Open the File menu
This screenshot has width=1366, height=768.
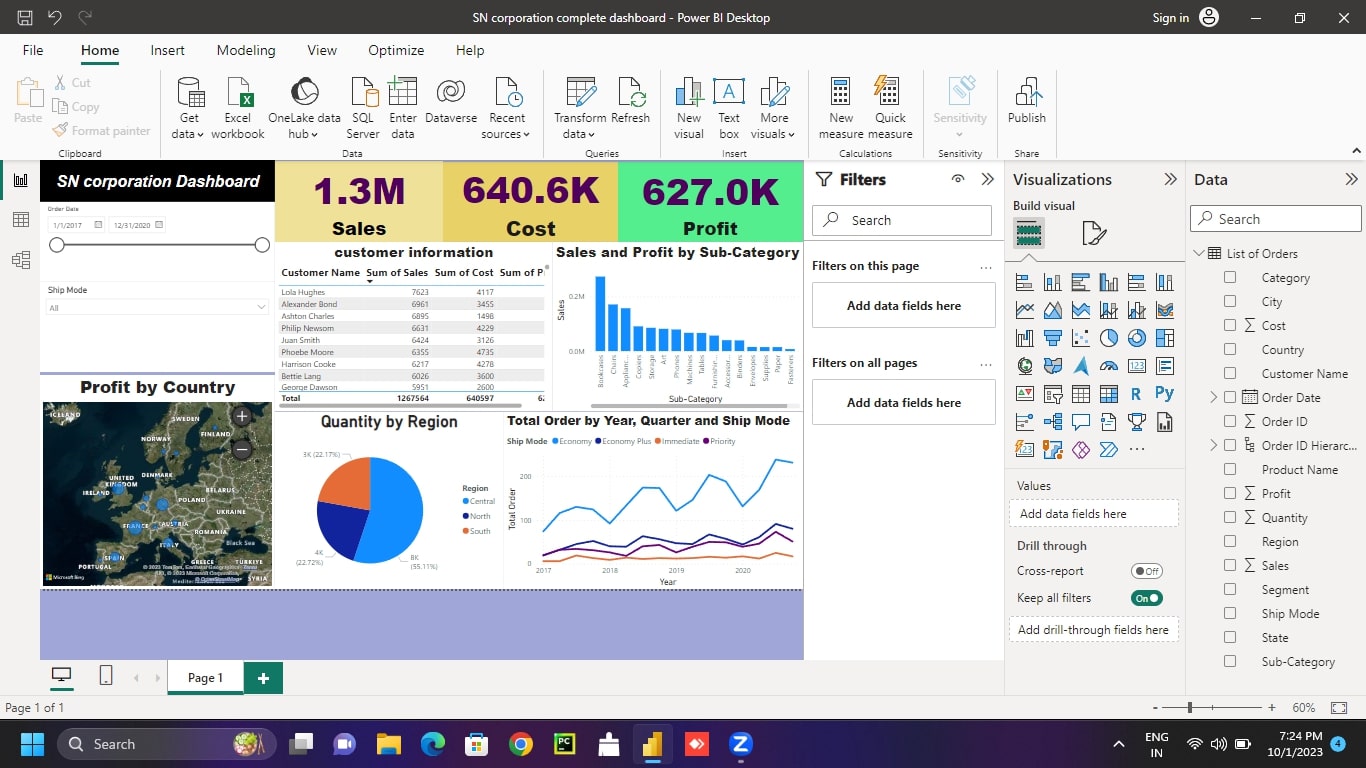(x=33, y=50)
